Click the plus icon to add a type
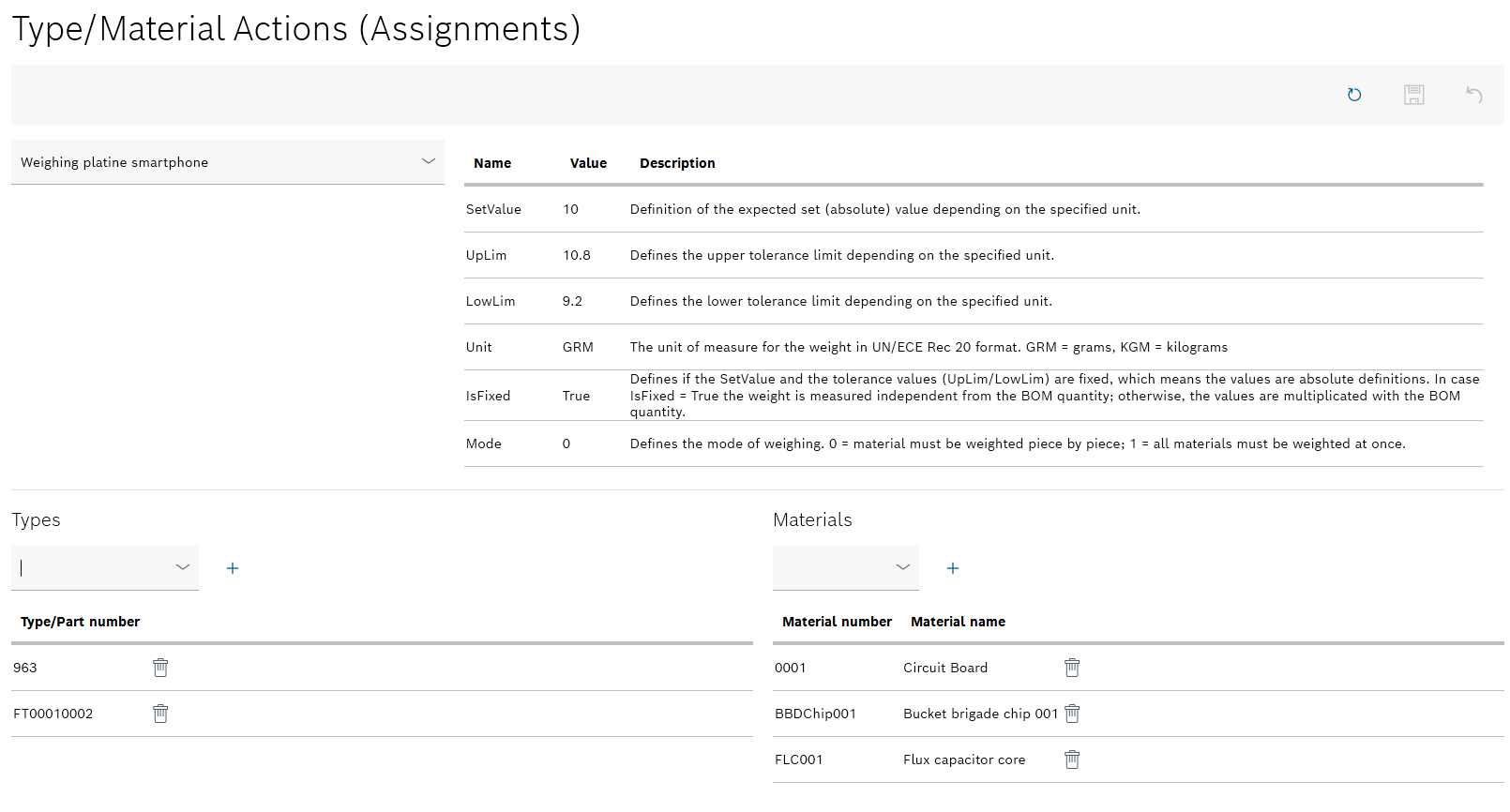This screenshot has width=1510, height=812. click(233, 568)
